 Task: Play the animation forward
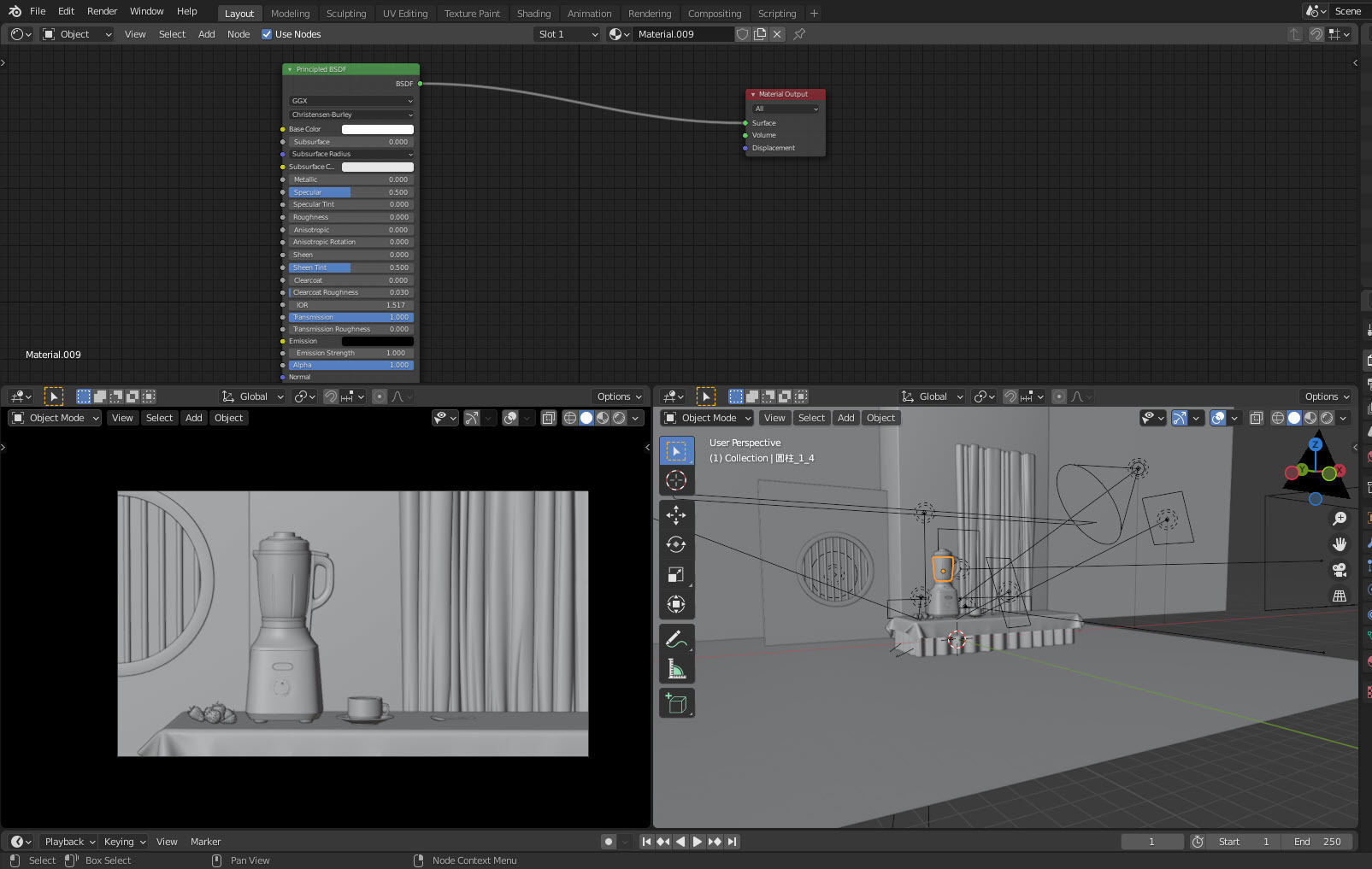[x=698, y=842]
